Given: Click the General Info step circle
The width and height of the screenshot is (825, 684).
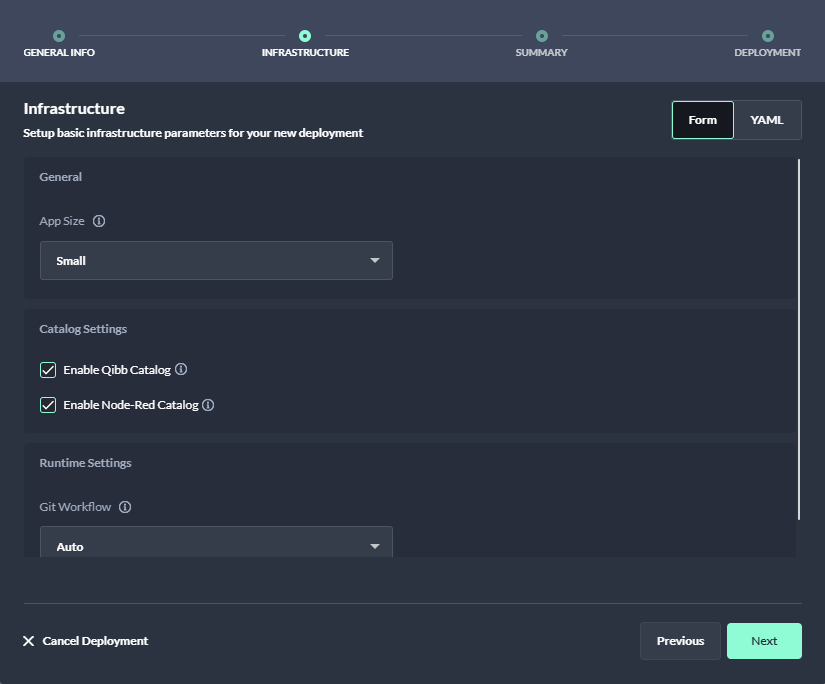Looking at the screenshot, I should click(x=59, y=36).
